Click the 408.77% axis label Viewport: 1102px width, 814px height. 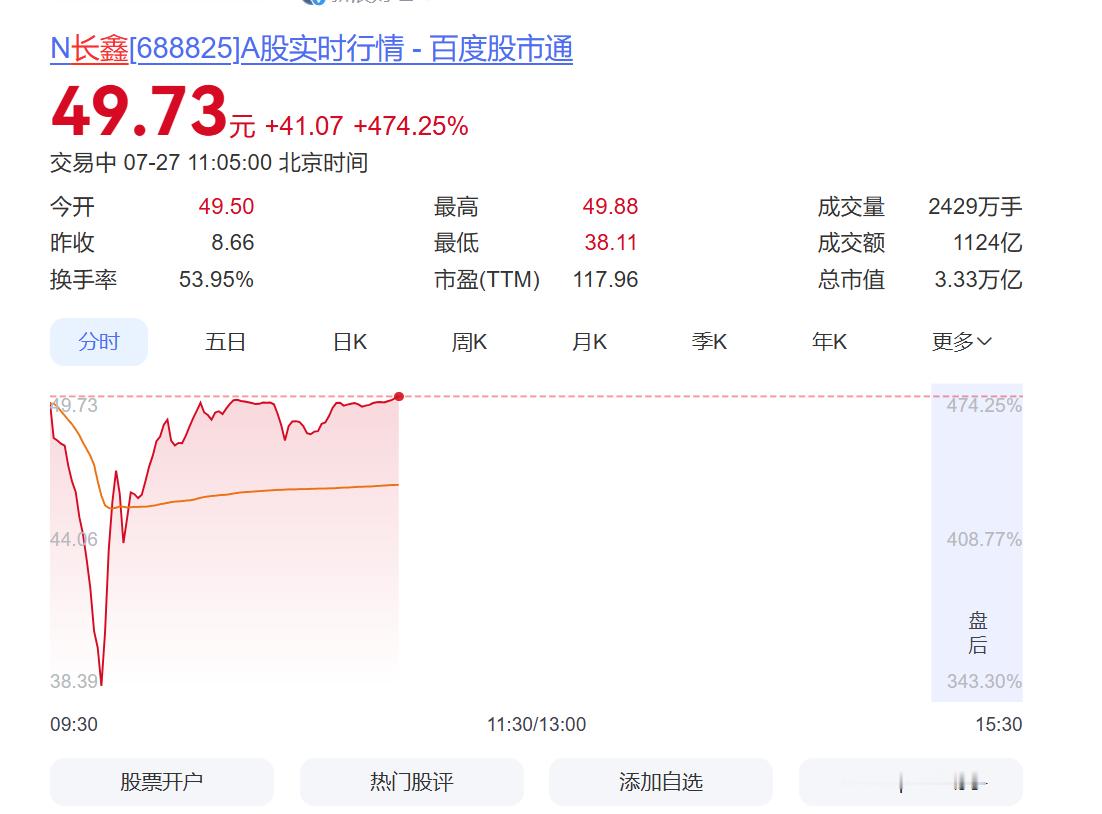[x=984, y=540]
